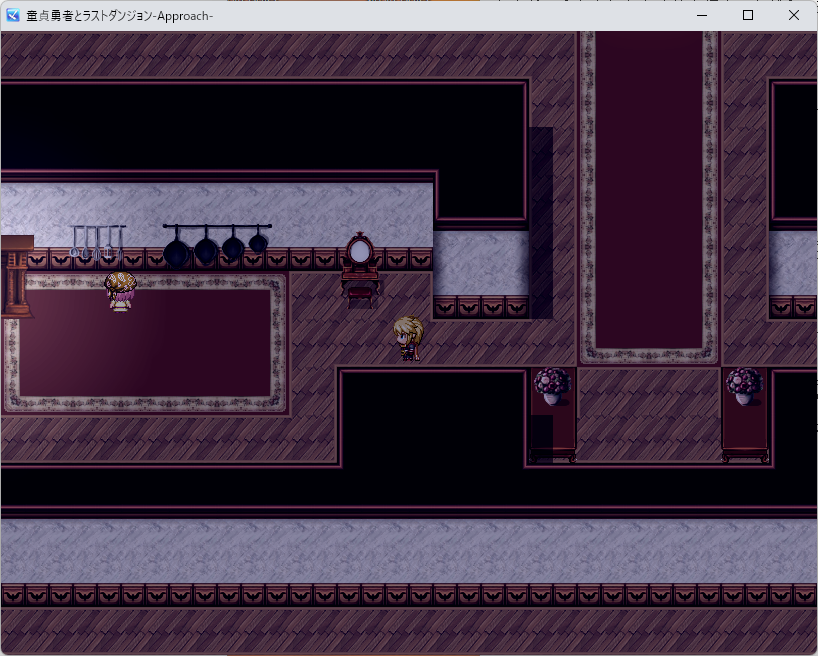Maximize the game window
Screen dimensions: 818x656
(748, 16)
